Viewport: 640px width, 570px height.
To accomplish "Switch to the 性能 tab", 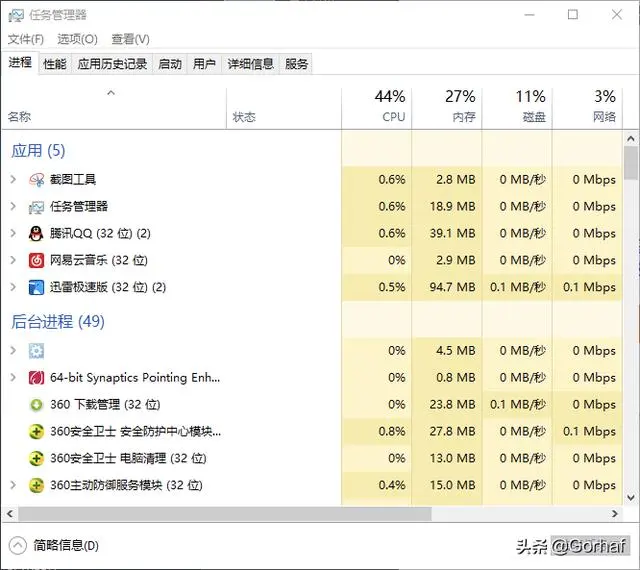I will (55, 64).
